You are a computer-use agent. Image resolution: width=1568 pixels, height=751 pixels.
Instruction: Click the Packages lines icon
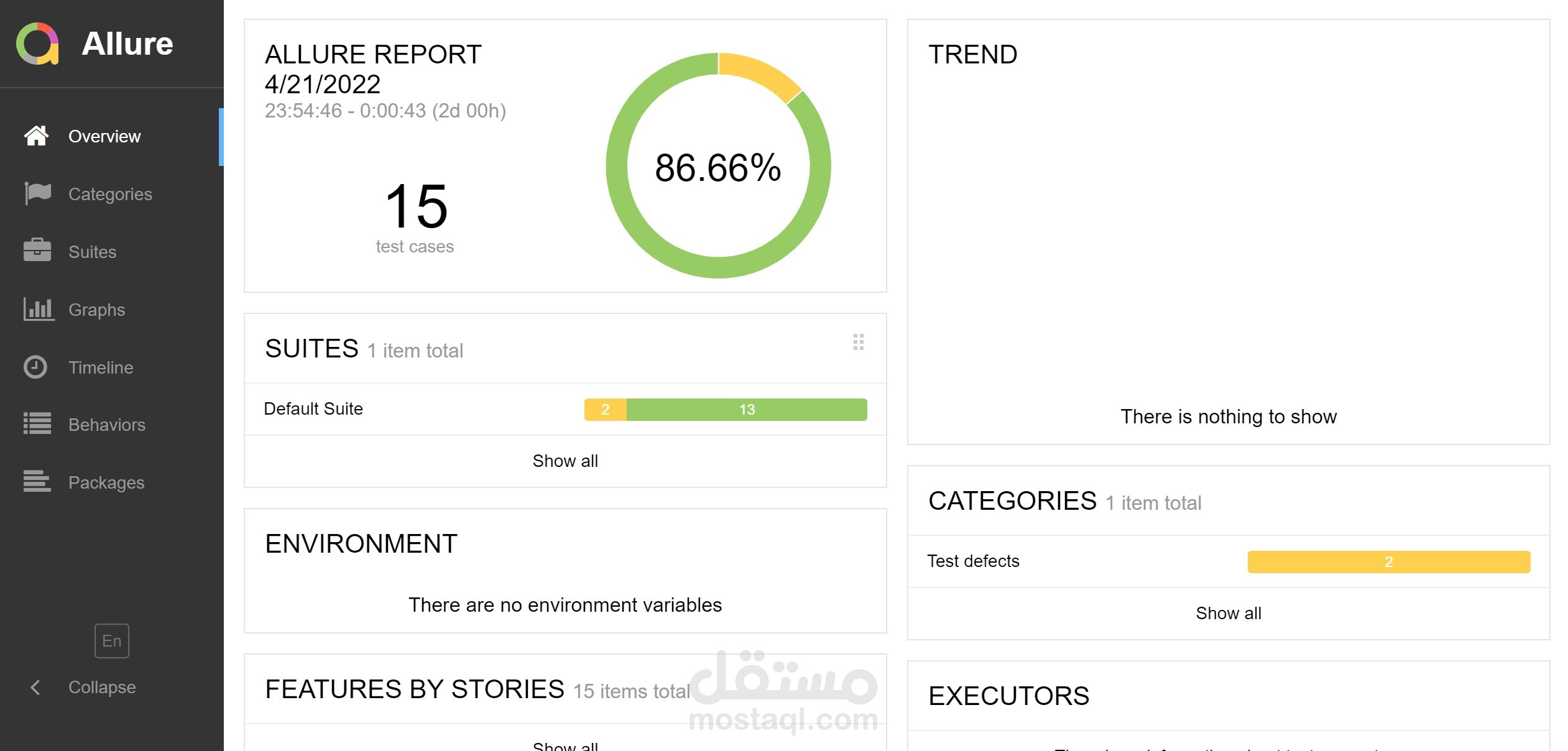coord(37,482)
